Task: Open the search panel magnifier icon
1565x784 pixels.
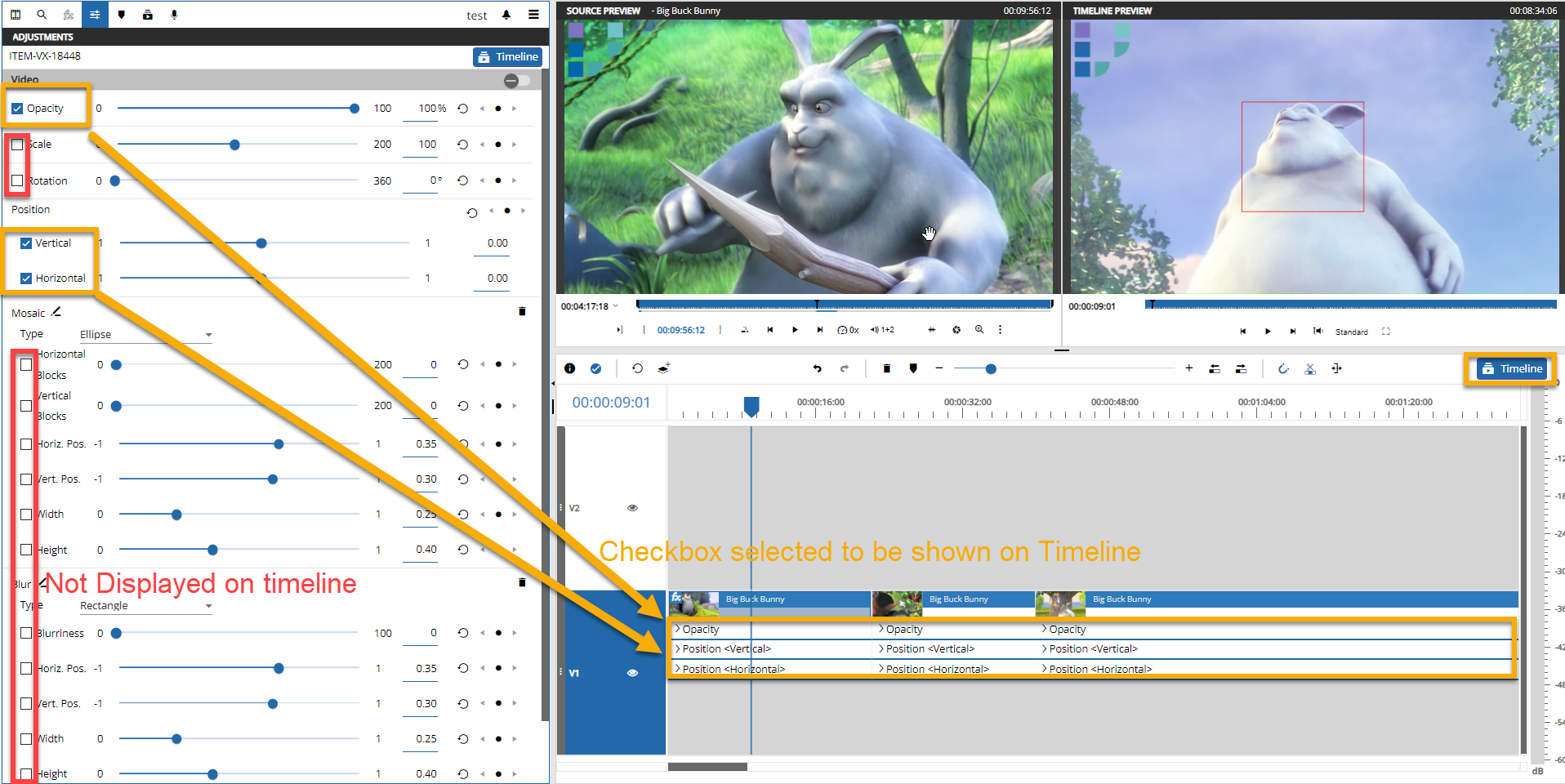Action: pyautogui.click(x=42, y=15)
